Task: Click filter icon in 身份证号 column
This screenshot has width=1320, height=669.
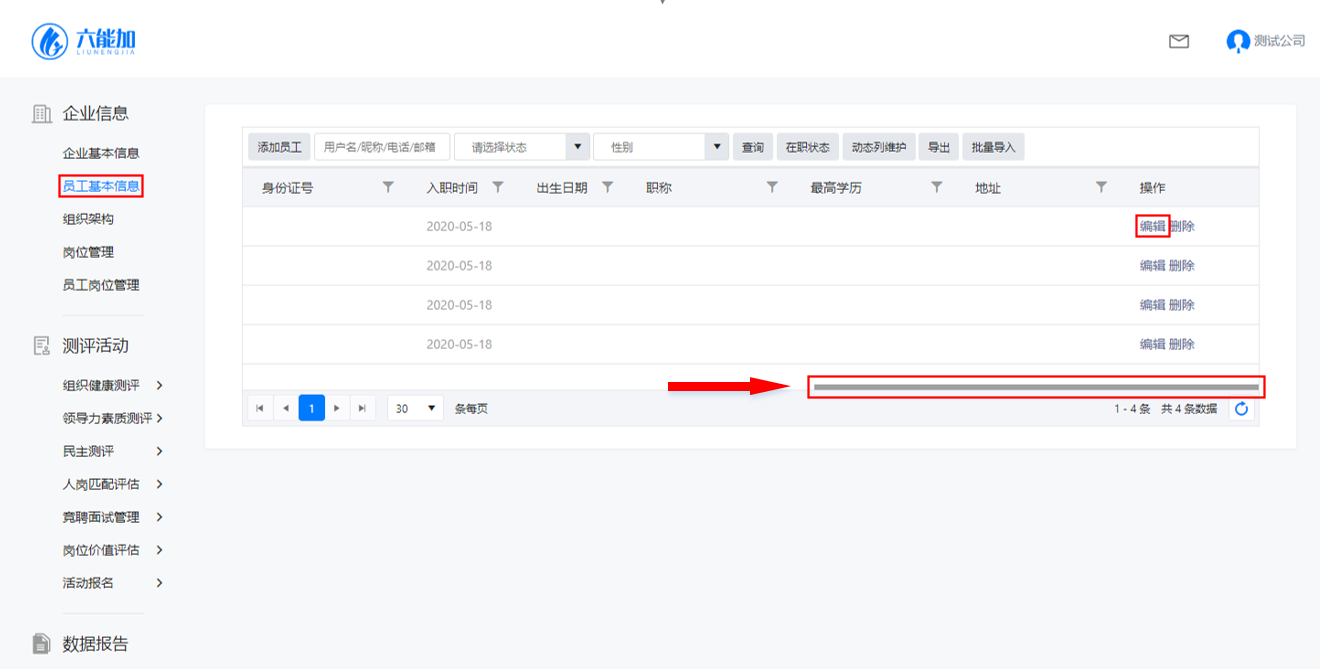Action: (389, 187)
